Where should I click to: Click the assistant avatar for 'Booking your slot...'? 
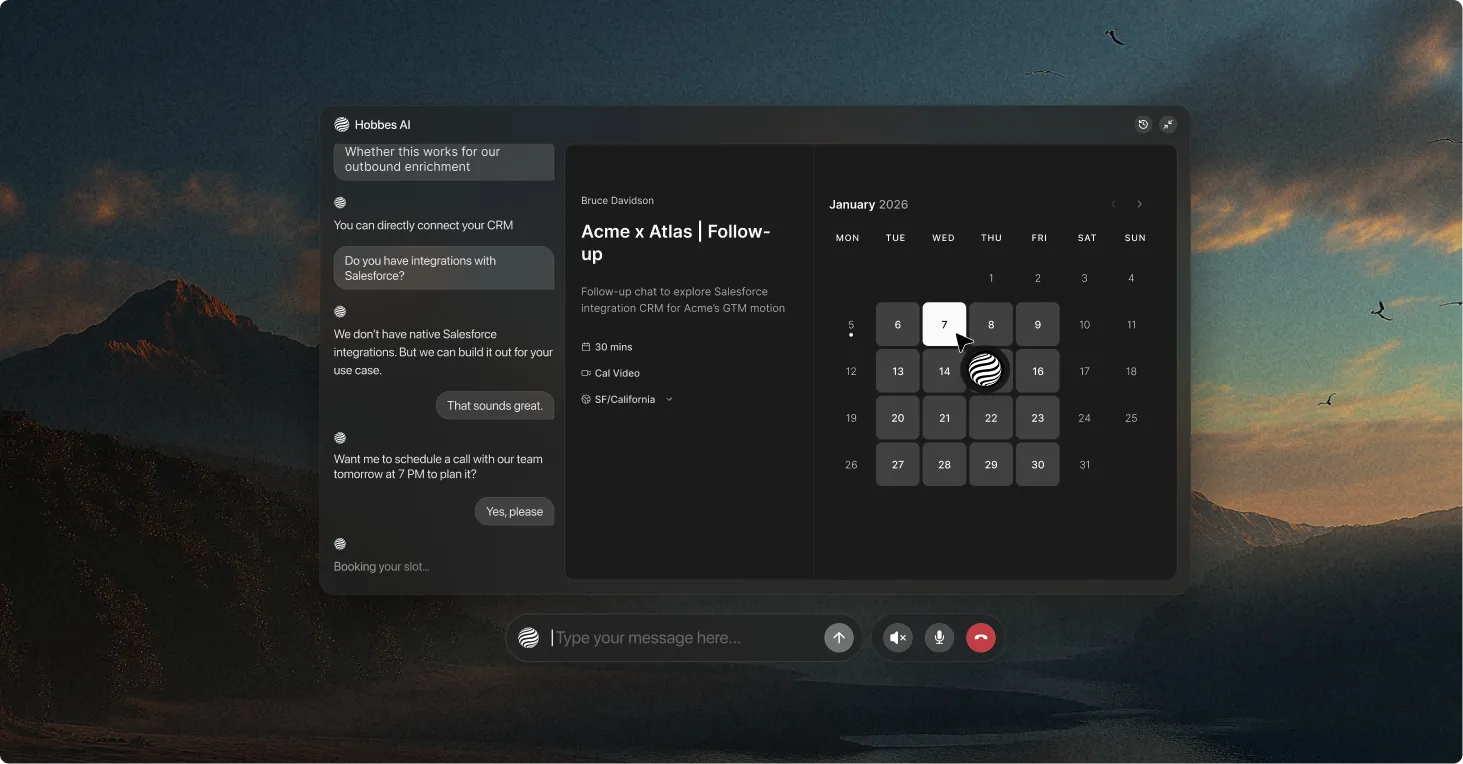coord(340,544)
